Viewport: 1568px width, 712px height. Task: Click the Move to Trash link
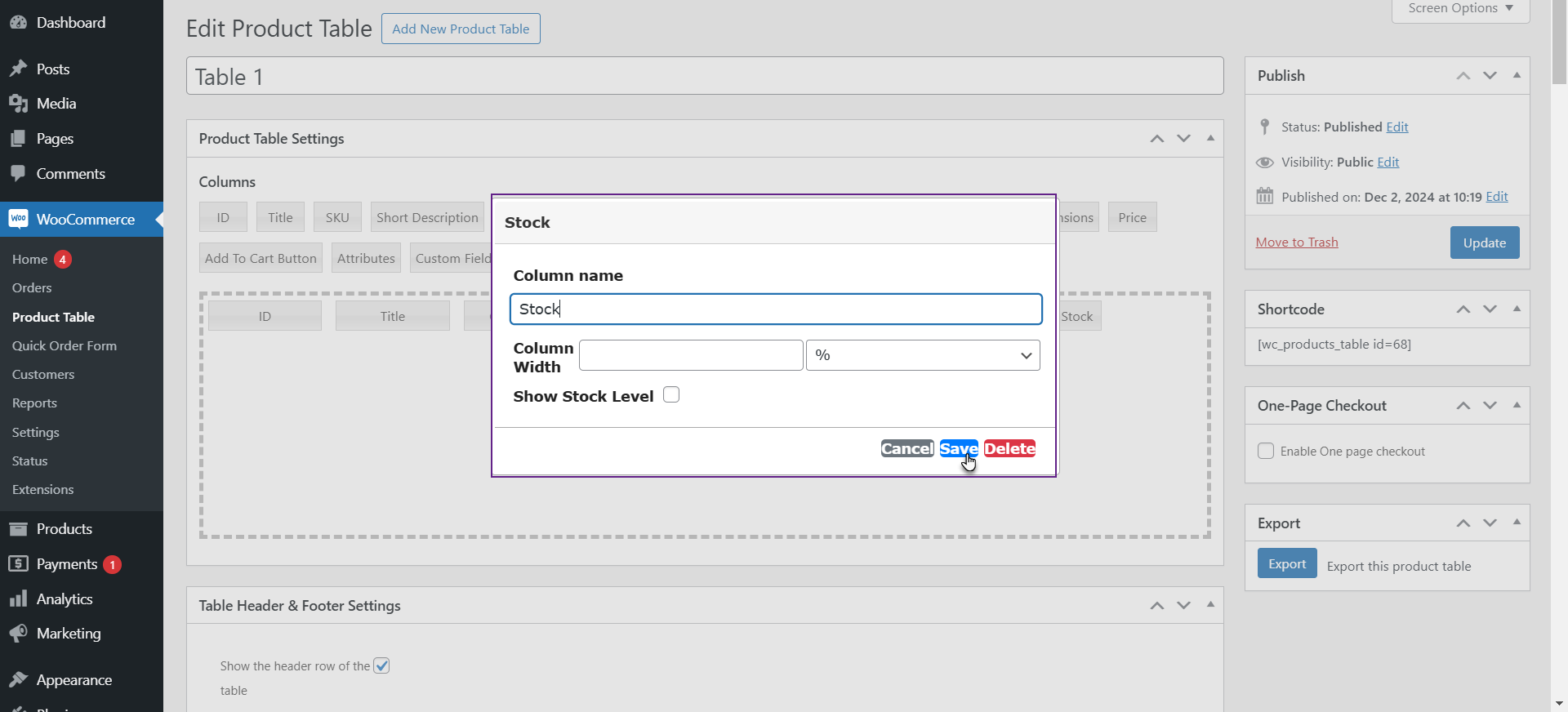pos(1297,243)
